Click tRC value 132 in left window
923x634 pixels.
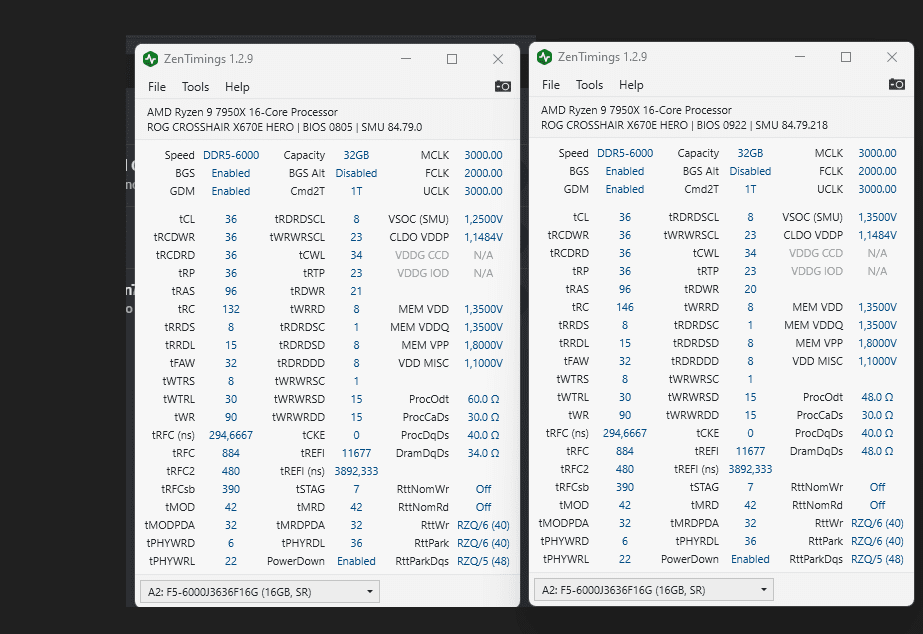231,309
